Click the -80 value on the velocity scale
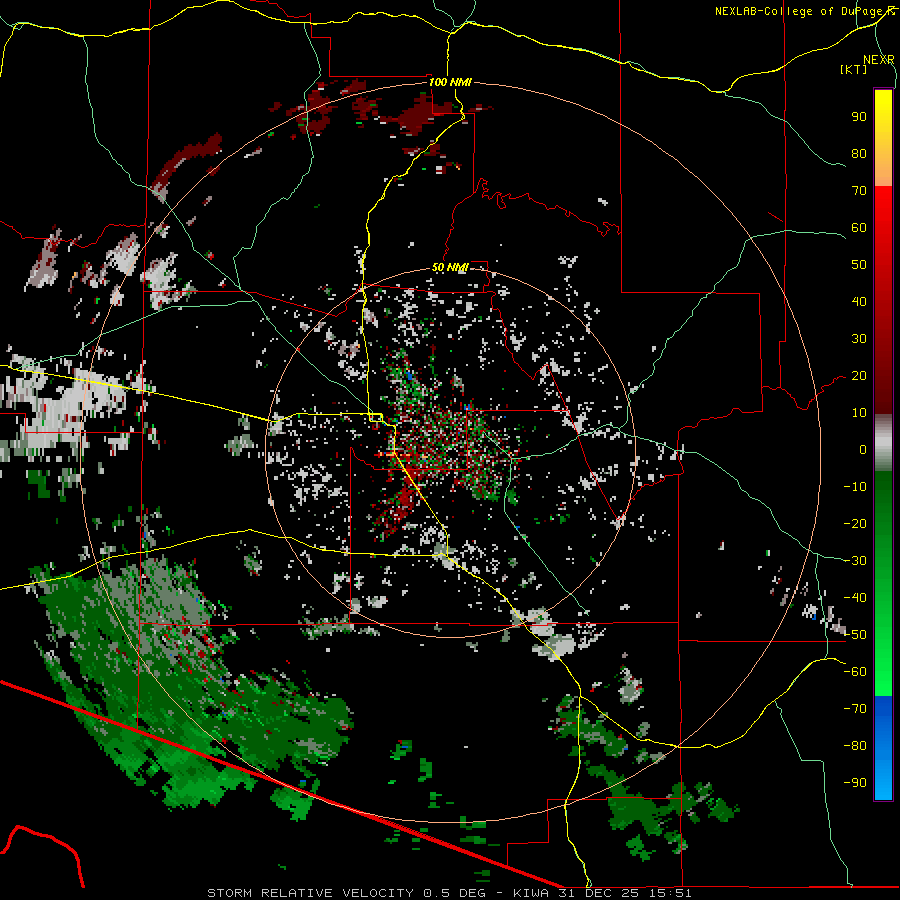The width and height of the screenshot is (900, 900). (855, 746)
